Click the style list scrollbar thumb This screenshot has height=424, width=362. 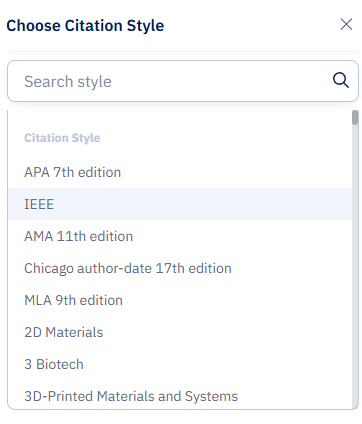355,118
